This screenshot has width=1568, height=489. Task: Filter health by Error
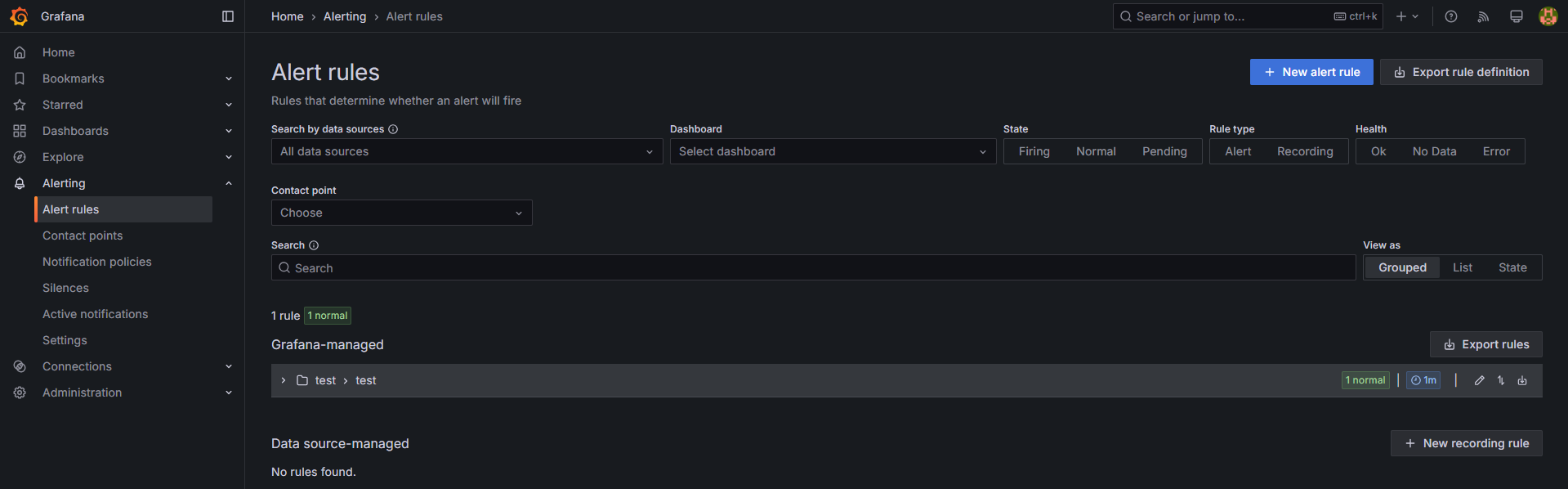[x=1496, y=151]
